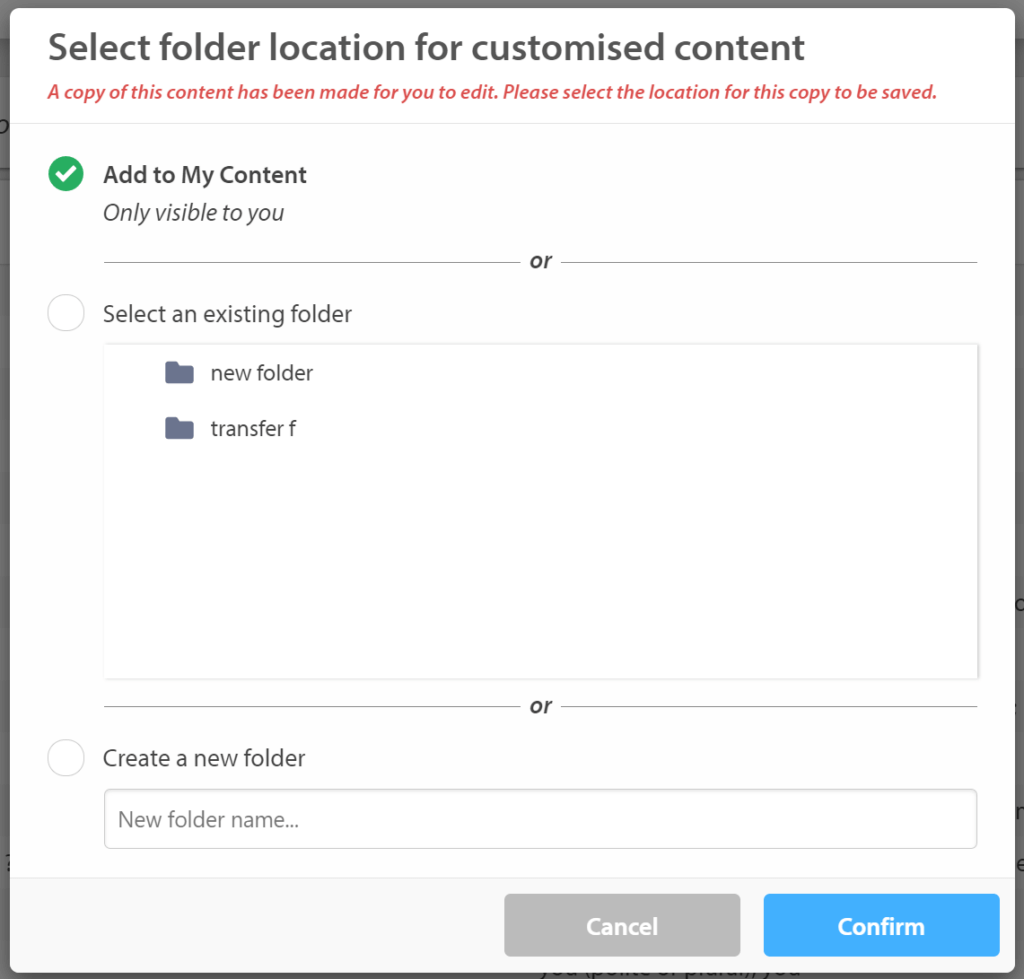
Task: Click the folder icon beside transfer f
Action: 179,428
